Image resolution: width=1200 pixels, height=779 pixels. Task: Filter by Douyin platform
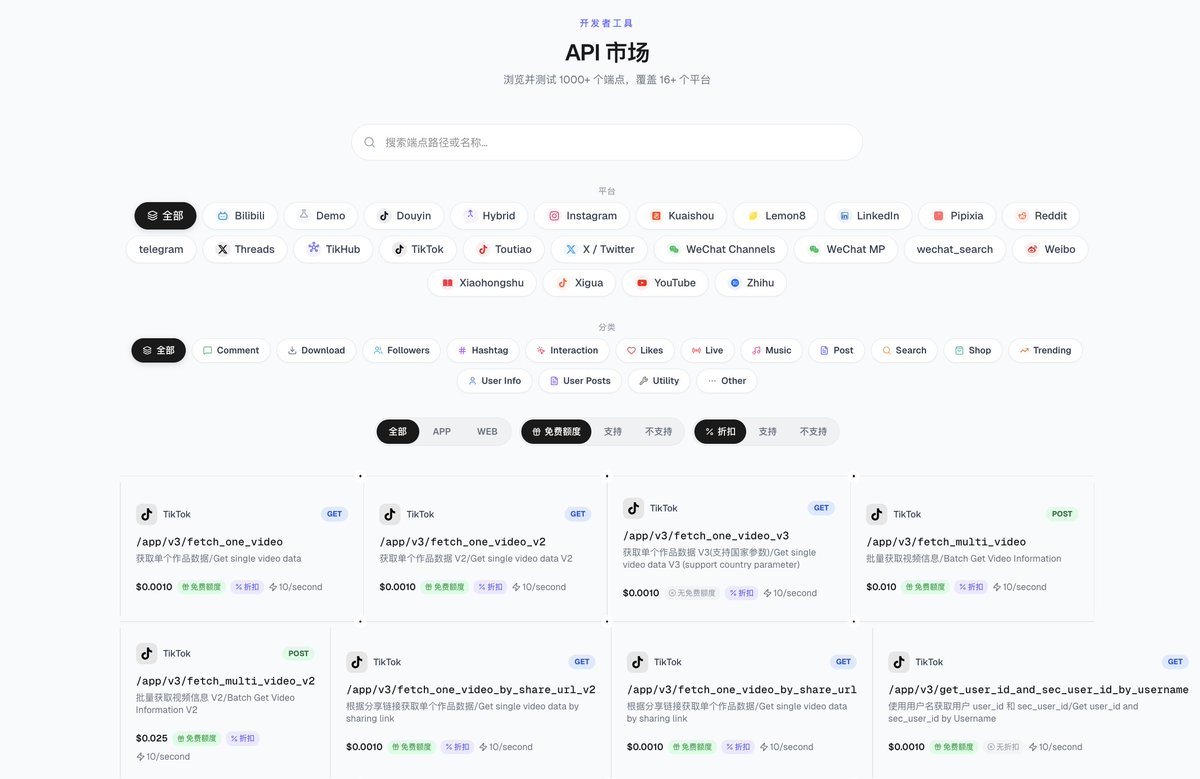404,215
